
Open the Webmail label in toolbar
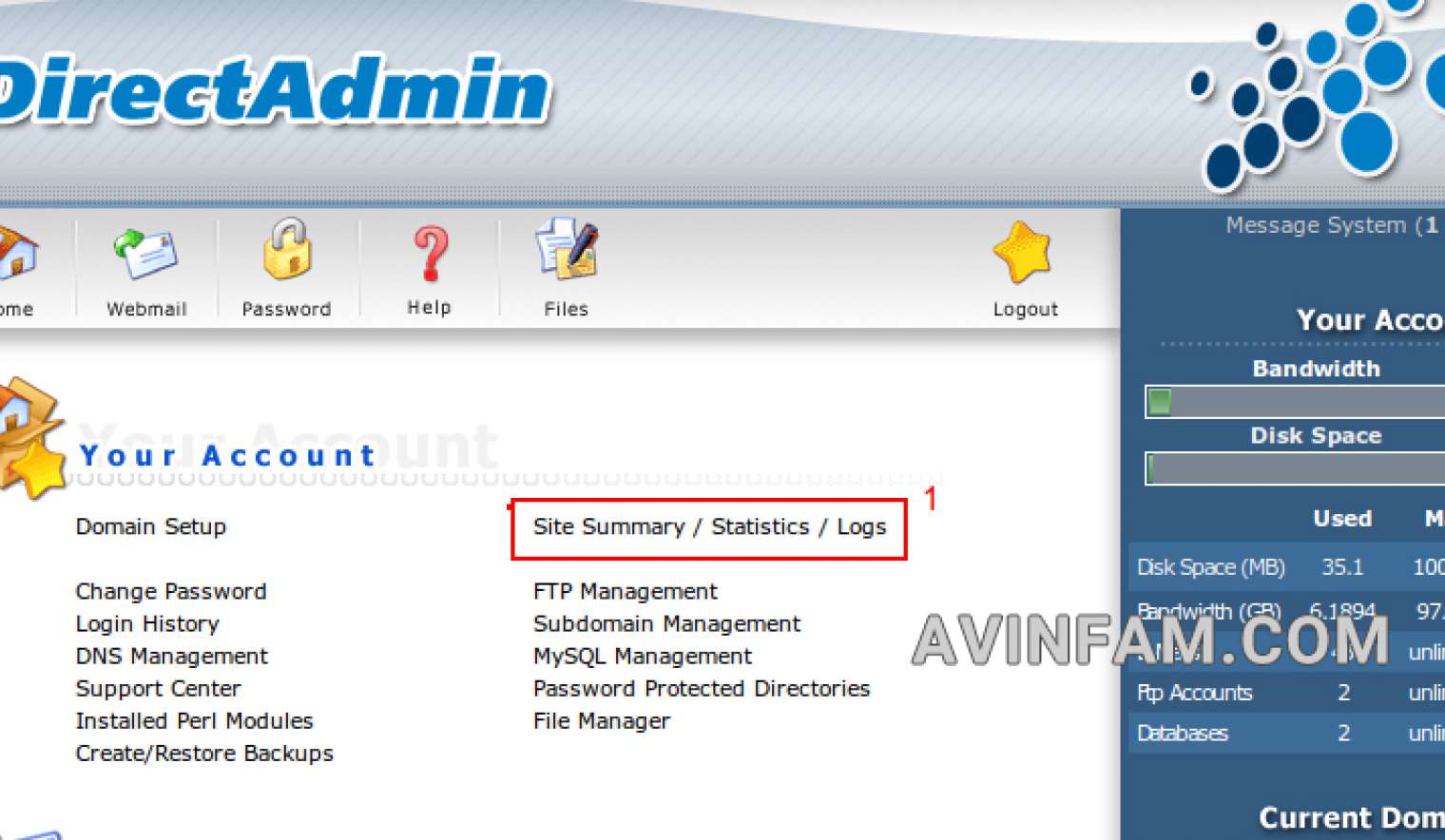pos(146,309)
